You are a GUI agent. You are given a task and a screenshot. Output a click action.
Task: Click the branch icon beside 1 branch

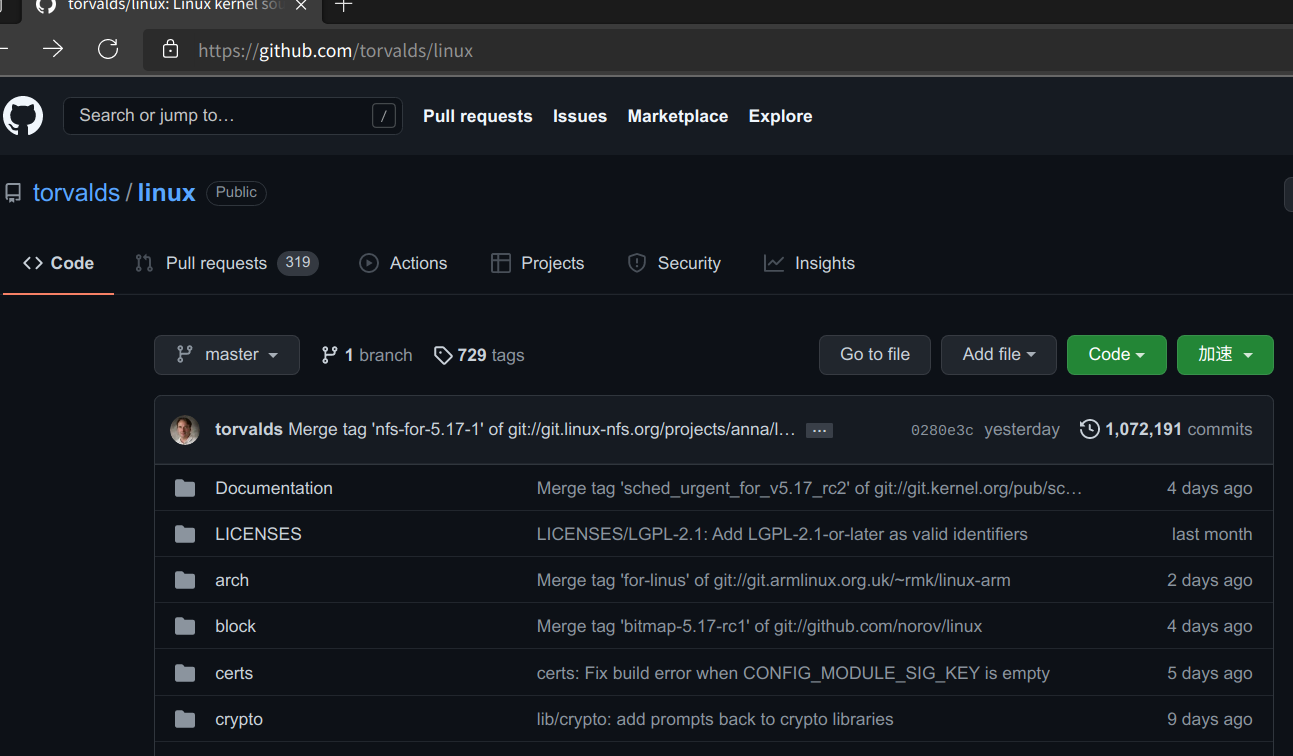coord(329,355)
